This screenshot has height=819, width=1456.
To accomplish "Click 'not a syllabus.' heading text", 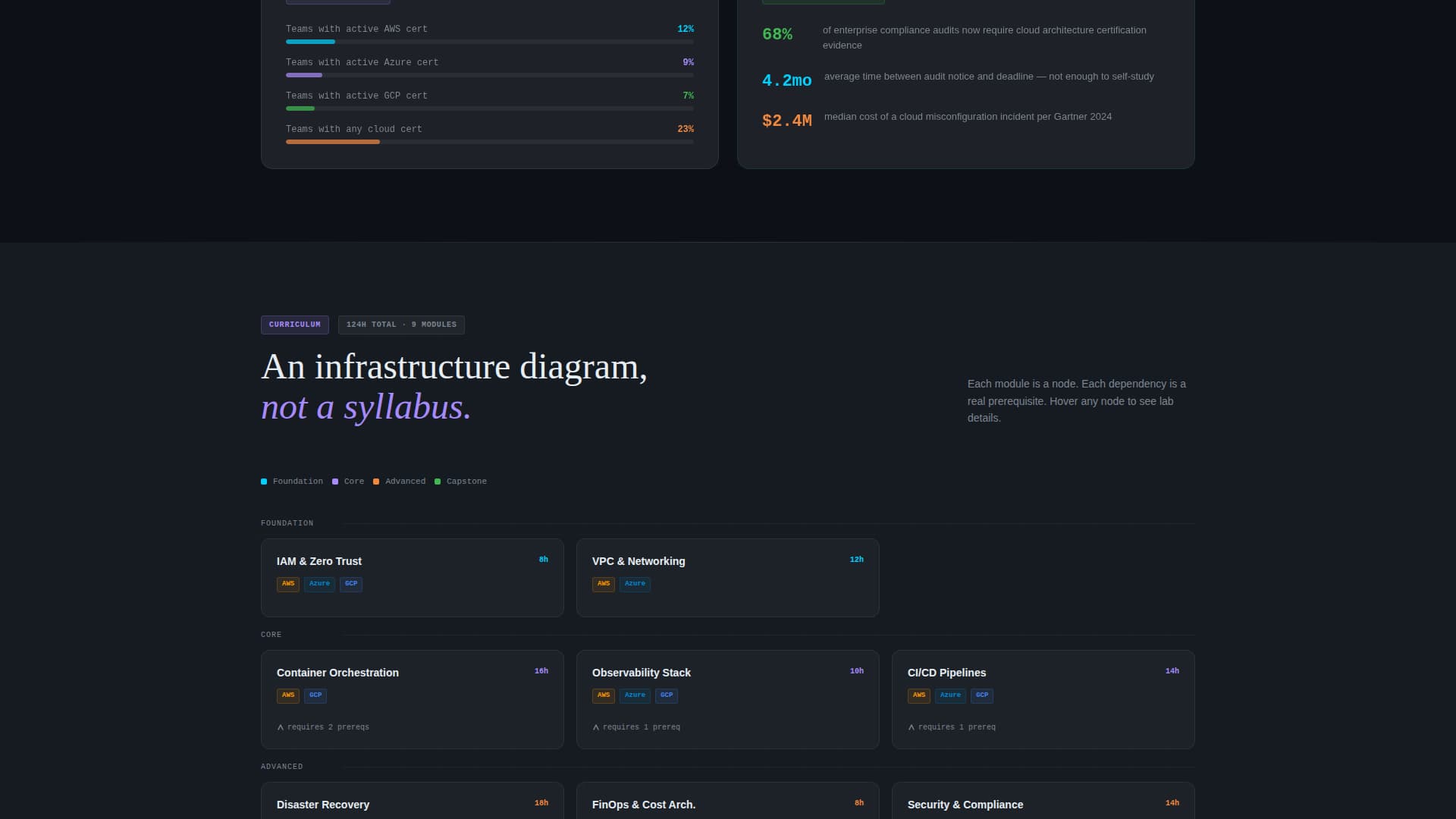I will point(366,407).
